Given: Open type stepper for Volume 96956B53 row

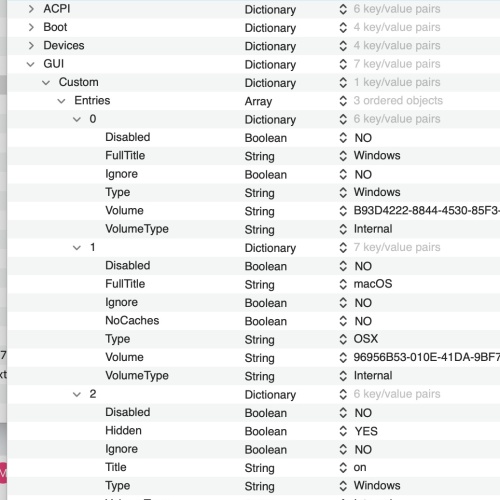Looking at the screenshot, I should [x=343, y=357].
